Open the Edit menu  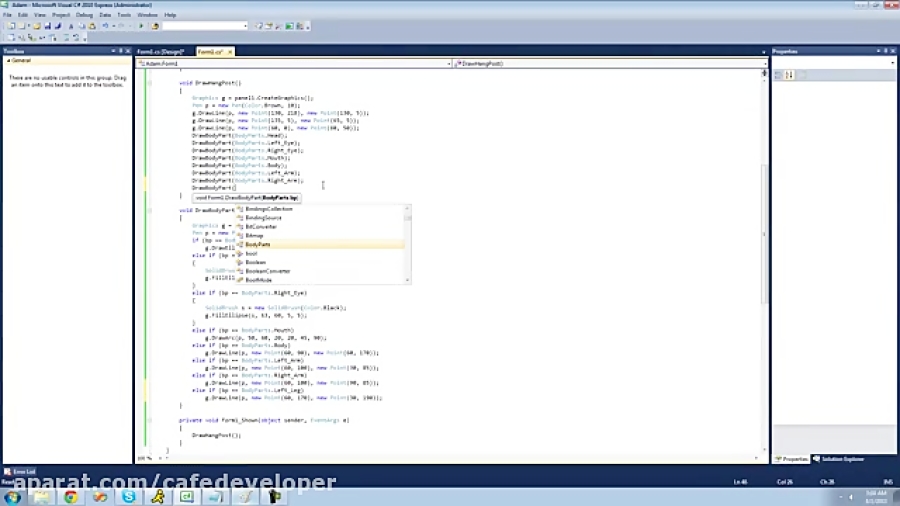23,15
